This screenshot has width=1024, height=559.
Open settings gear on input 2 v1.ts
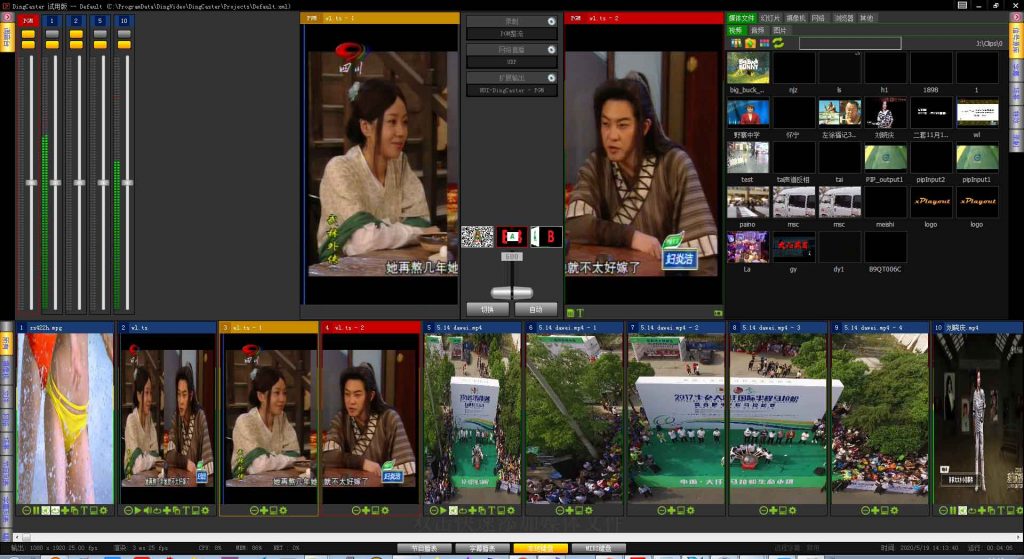(204, 510)
